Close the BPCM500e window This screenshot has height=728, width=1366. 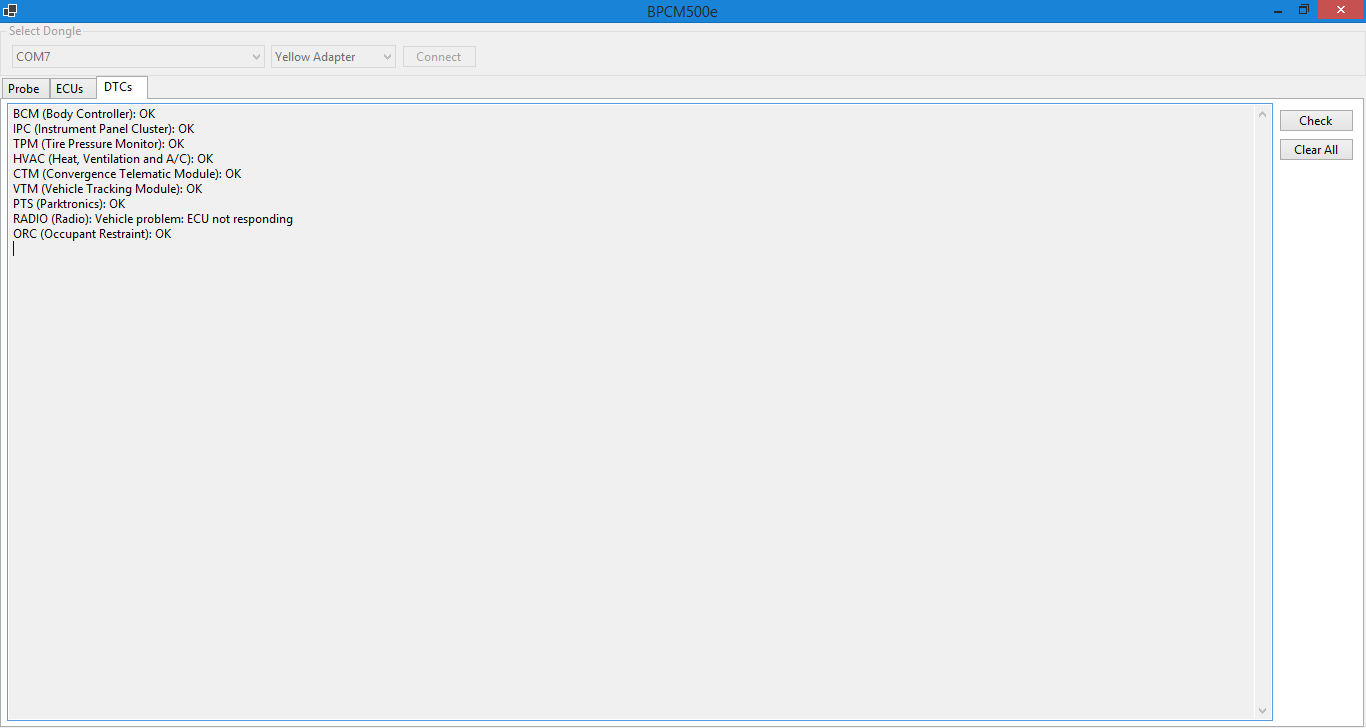1341,10
